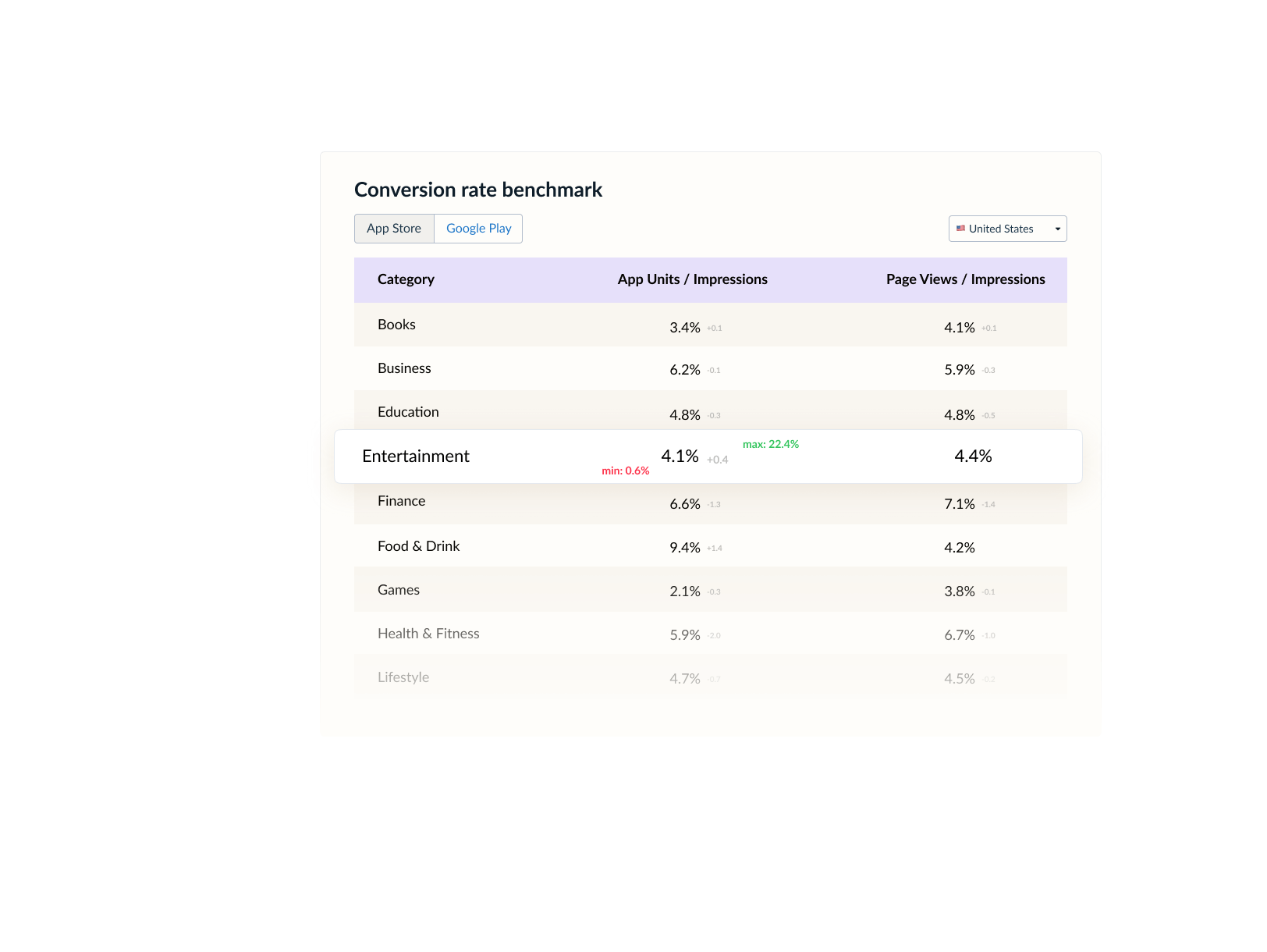This screenshot has height=952, width=1267.
Task: Click the min: 0.6% label
Action: tap(625, 471)
